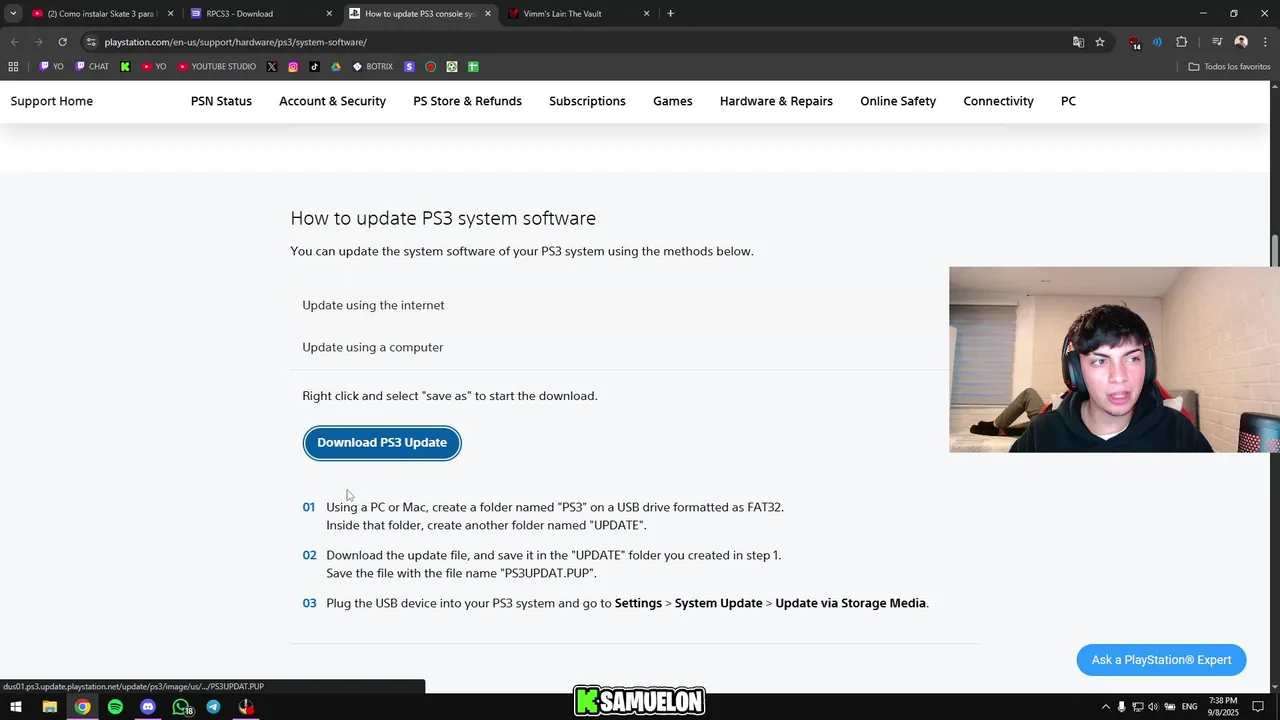Open the first Twitch YO bookmark
The height and width of the screenshot is (720, 1280).
tap(51, 67)
